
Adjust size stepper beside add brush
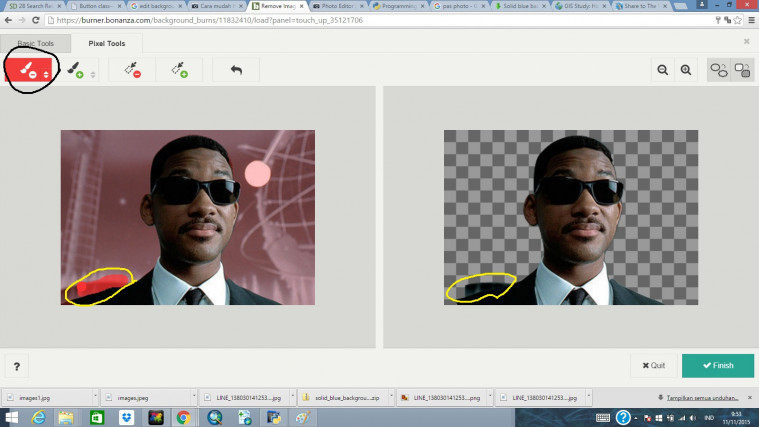[x=93, y=75]
